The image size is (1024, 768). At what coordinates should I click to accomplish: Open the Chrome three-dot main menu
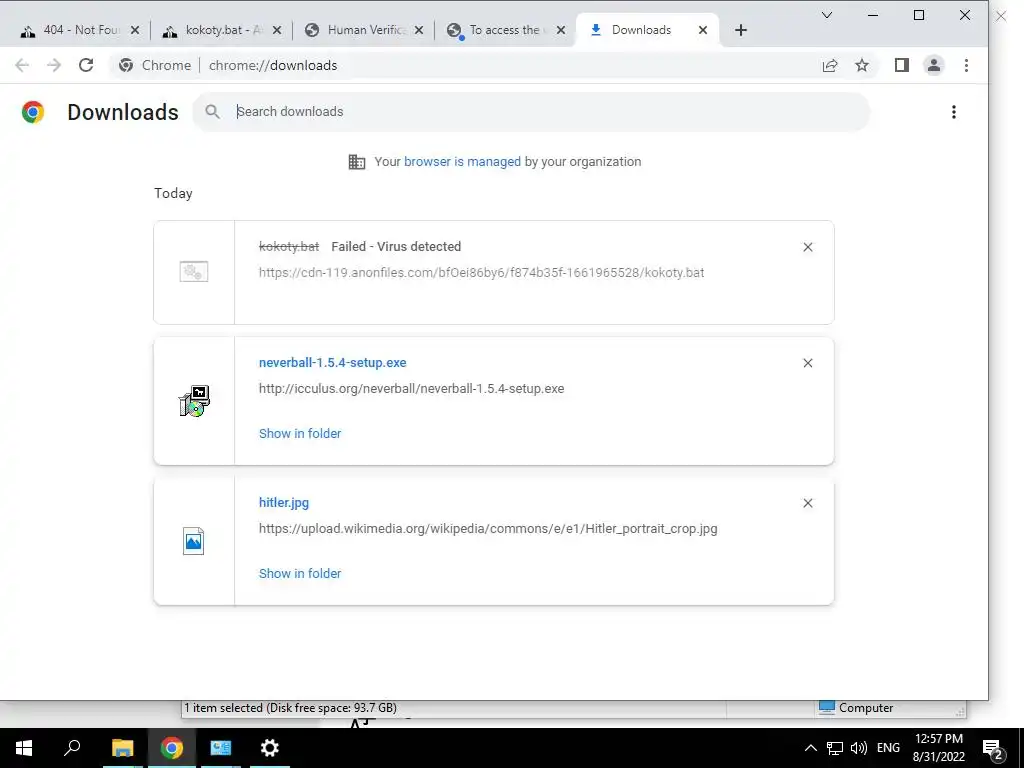[x=967, y=65]
